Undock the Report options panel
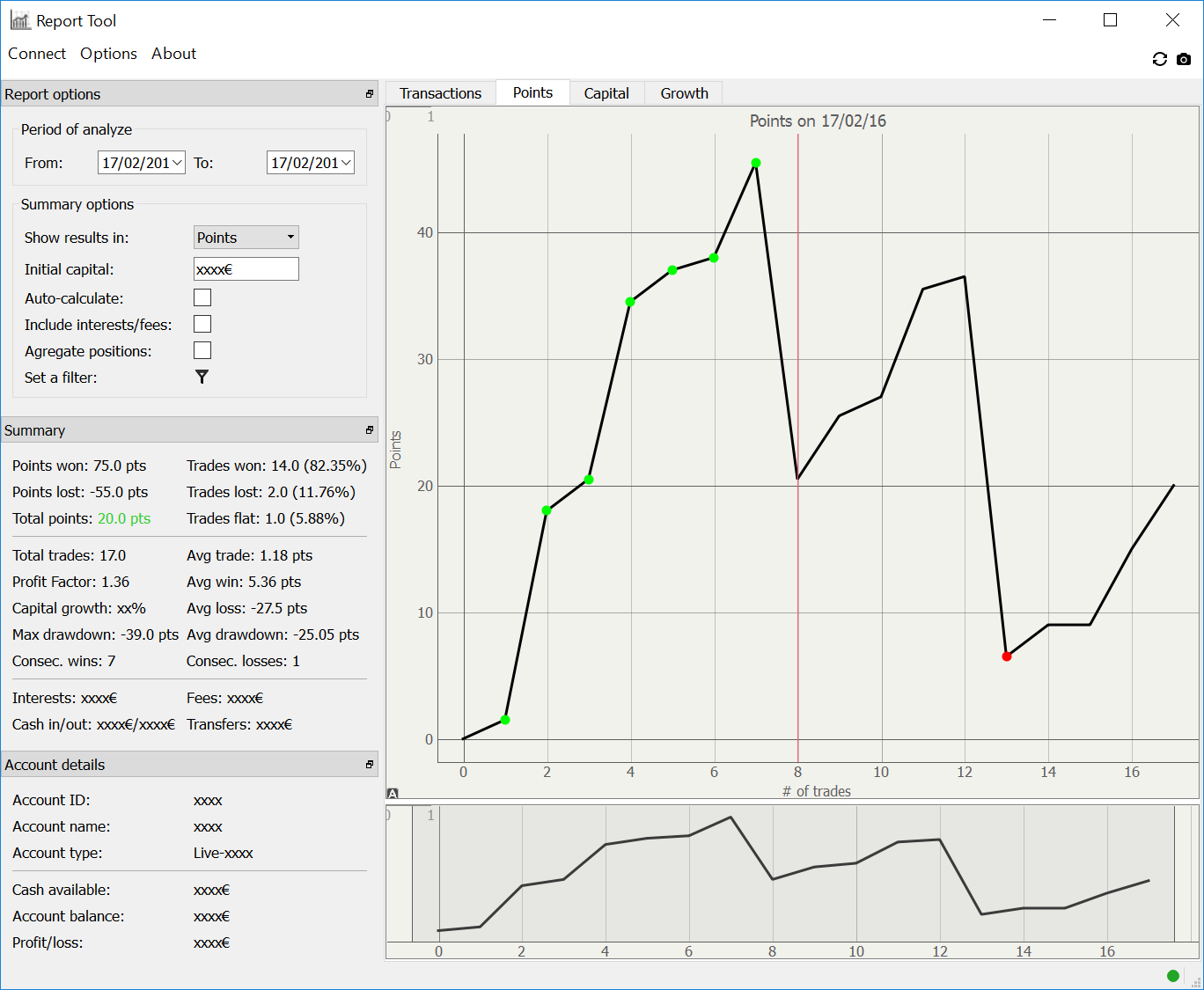The image size is (1204, 990). tap(370, 94)
